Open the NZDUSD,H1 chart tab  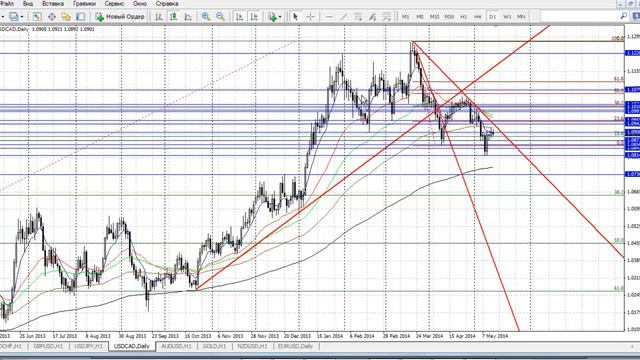(252, 346)
